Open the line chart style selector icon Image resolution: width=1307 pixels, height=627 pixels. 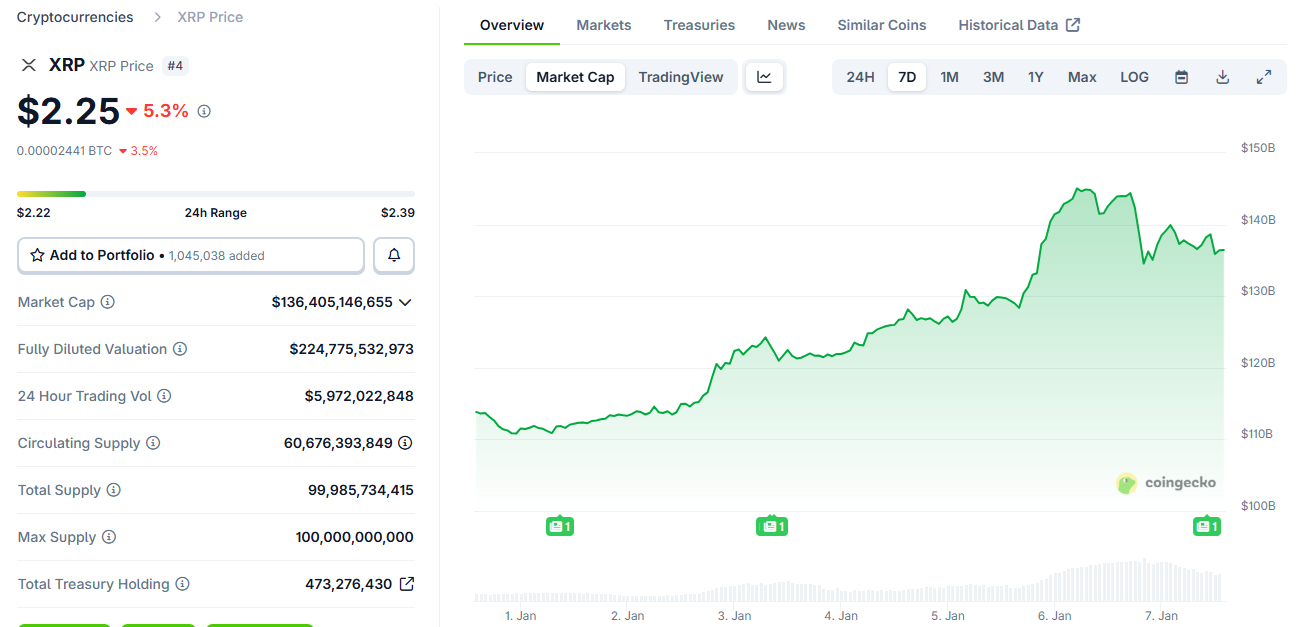(765, 76)
